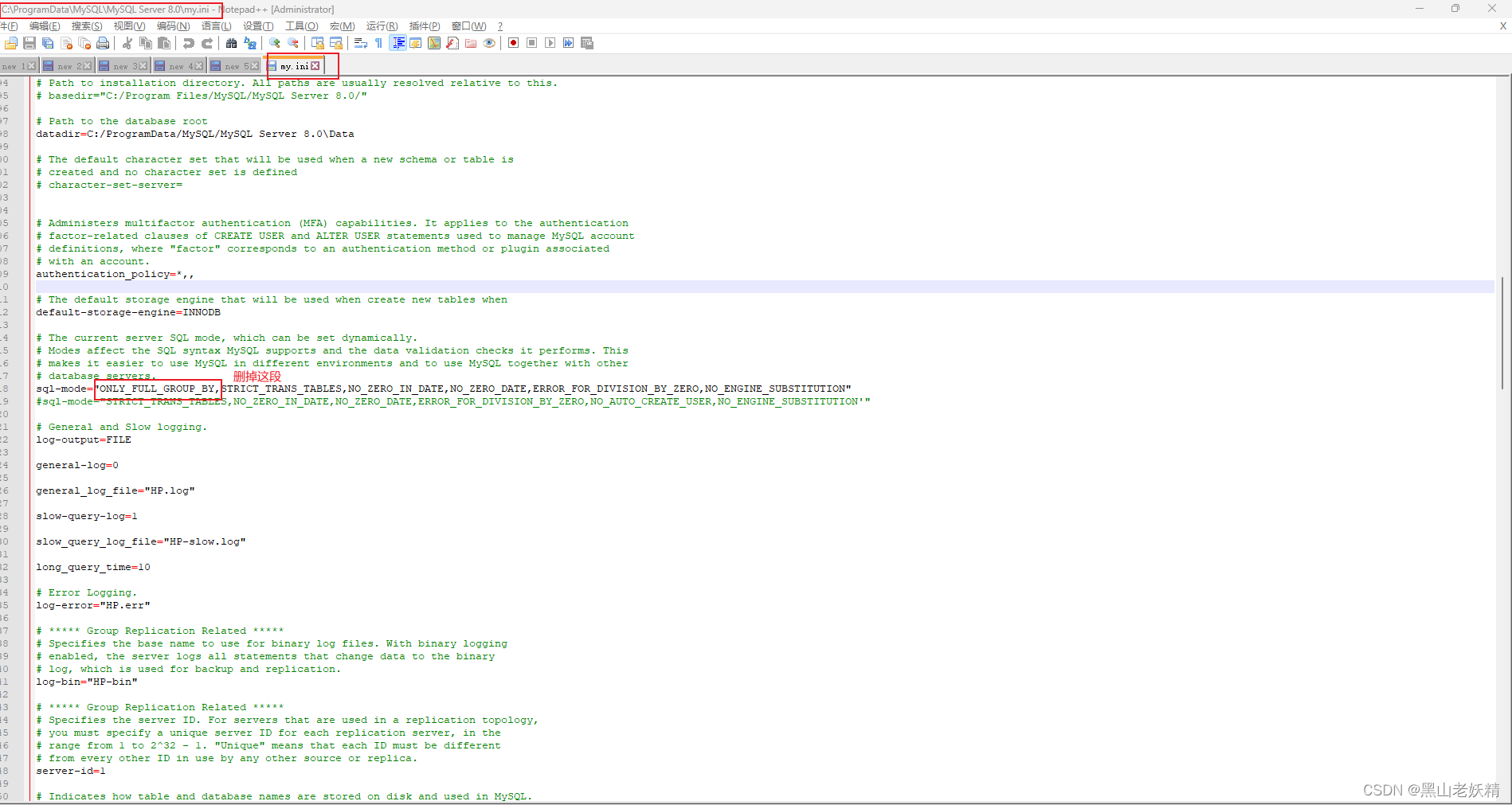Toggle the Document Map icon
The width and height of the screenshot is (1512, 805).
(434, 43)
